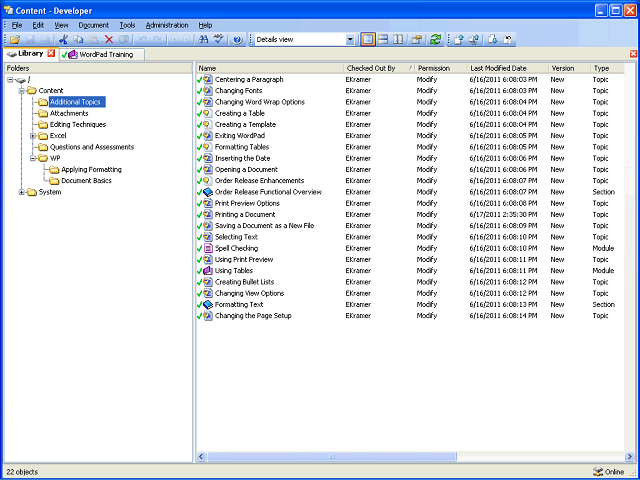Viewport: 640px width, 480px height.
Task: Expand the Excel folder node
Action: click(x=33, y=136)
